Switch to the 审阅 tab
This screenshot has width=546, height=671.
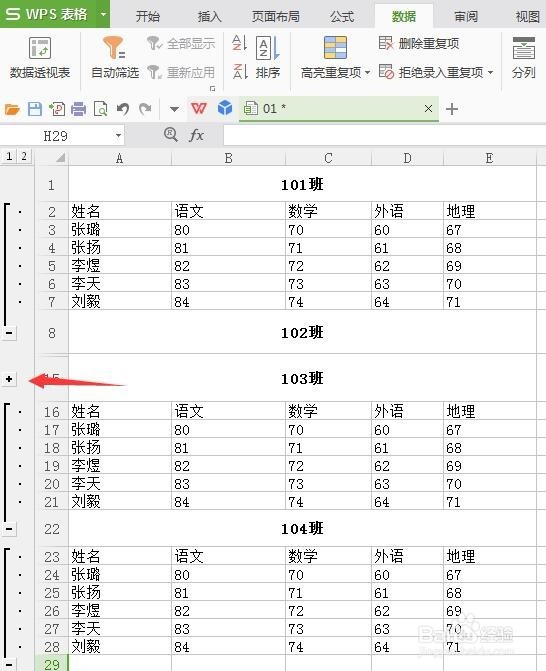click(466, 17)
